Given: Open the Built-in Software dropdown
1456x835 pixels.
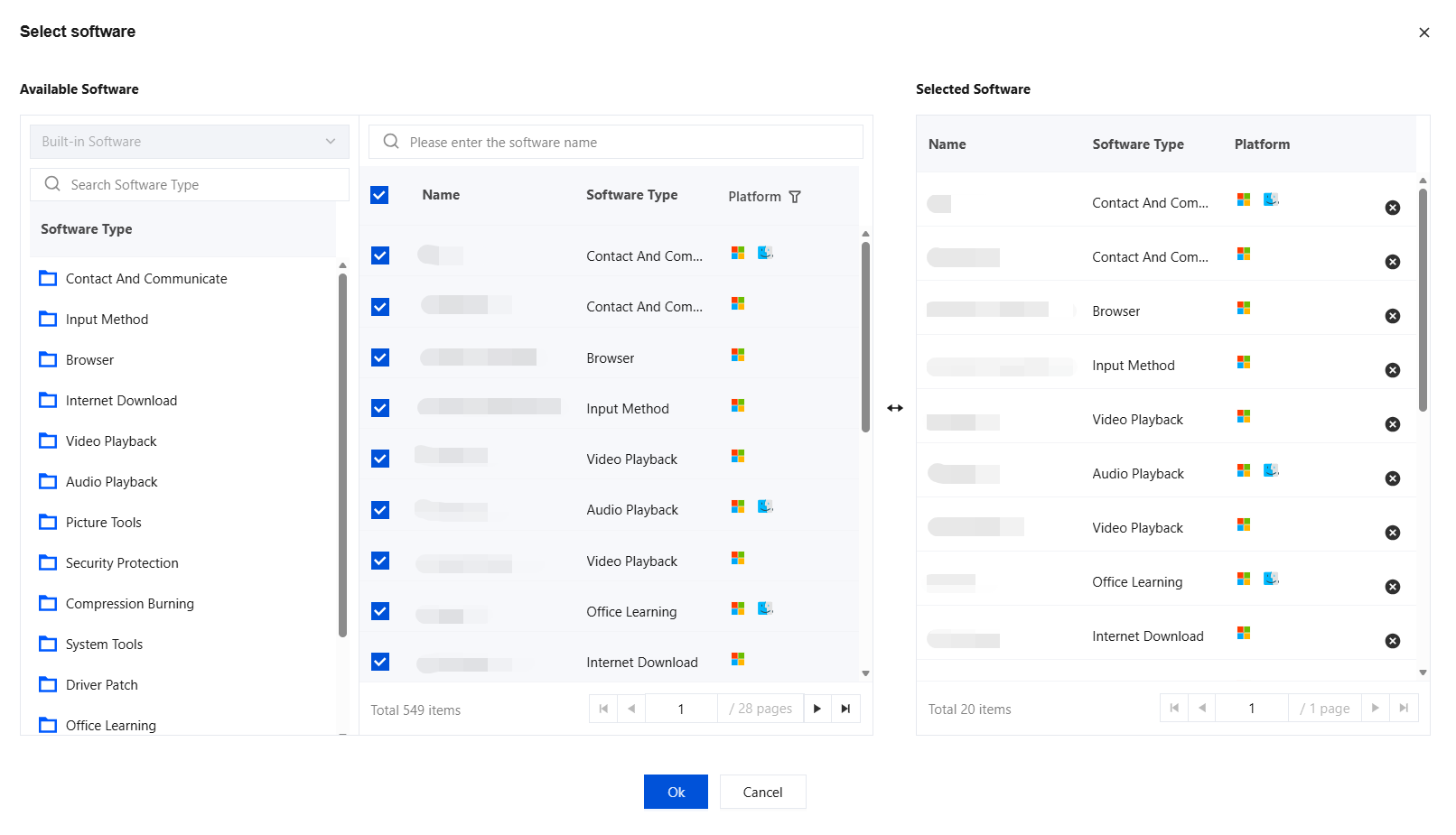Looking at the screenshot, I should pyautogui.click(x=190, y=142).
